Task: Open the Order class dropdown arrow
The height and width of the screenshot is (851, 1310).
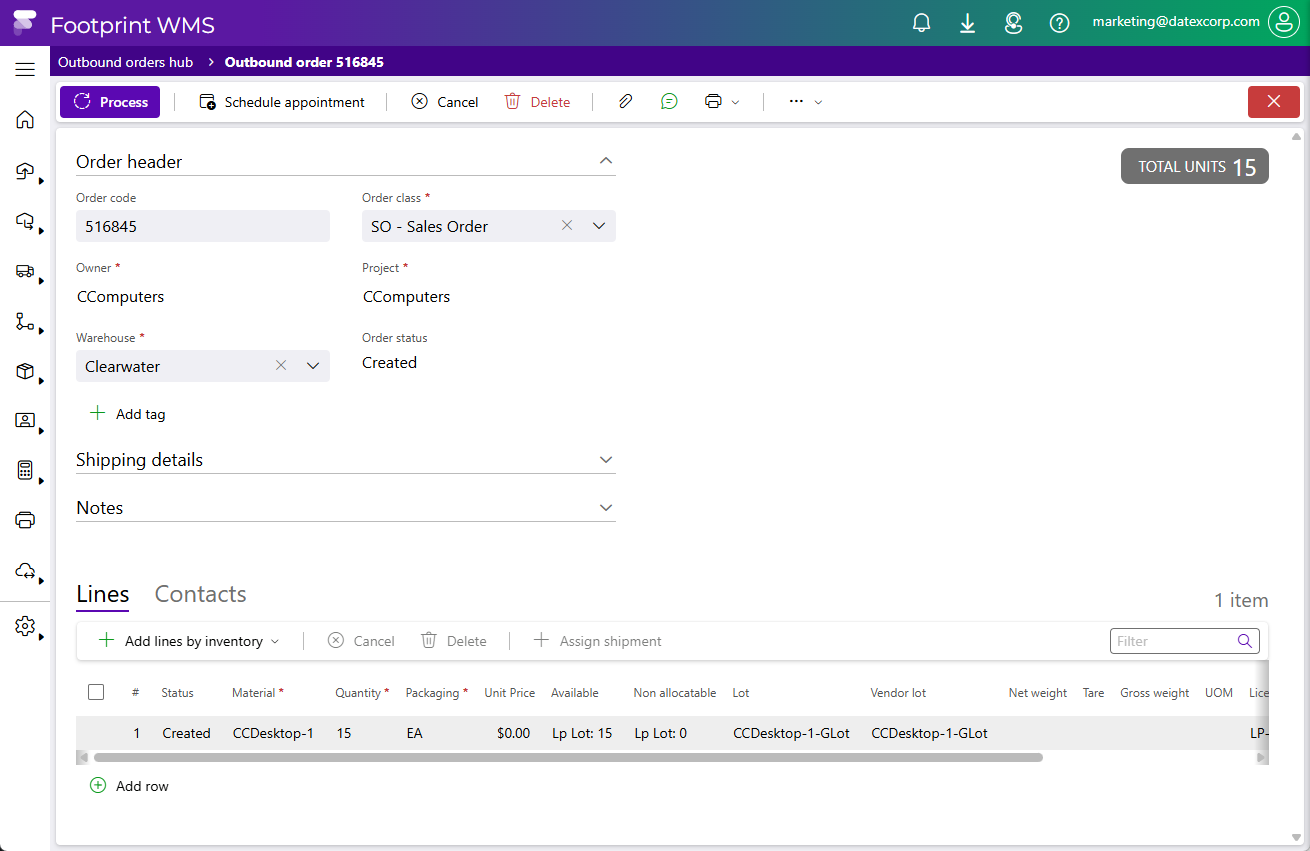Action: click(599, 226)
